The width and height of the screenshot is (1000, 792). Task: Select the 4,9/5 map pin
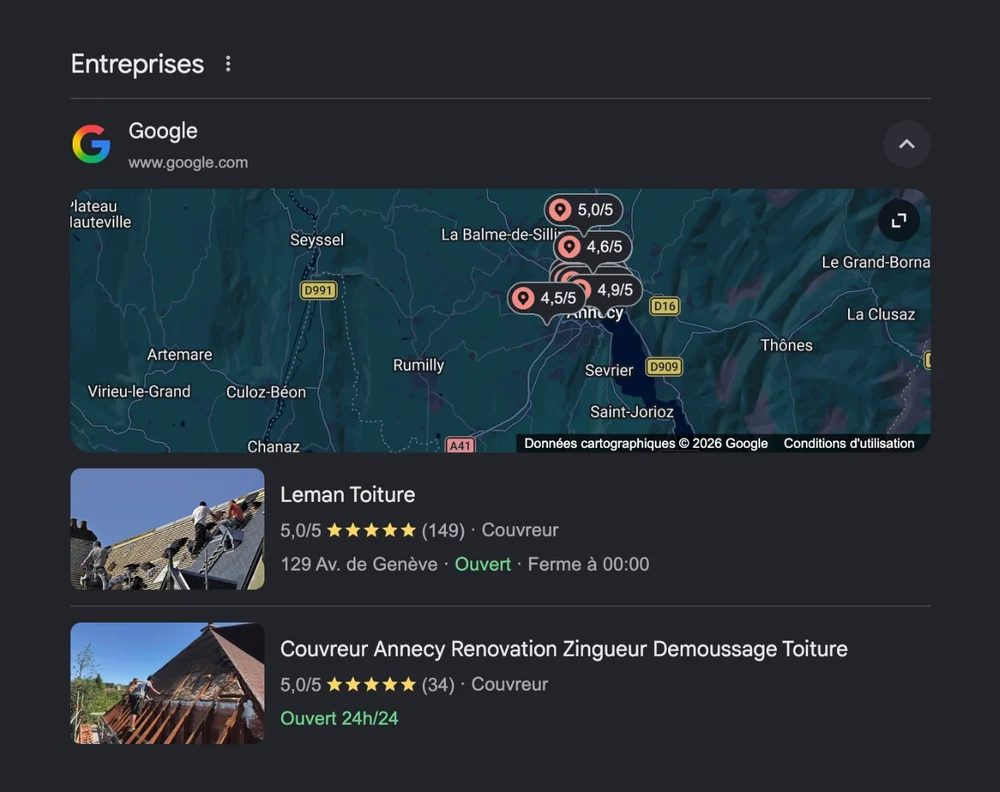click(610, 290)
